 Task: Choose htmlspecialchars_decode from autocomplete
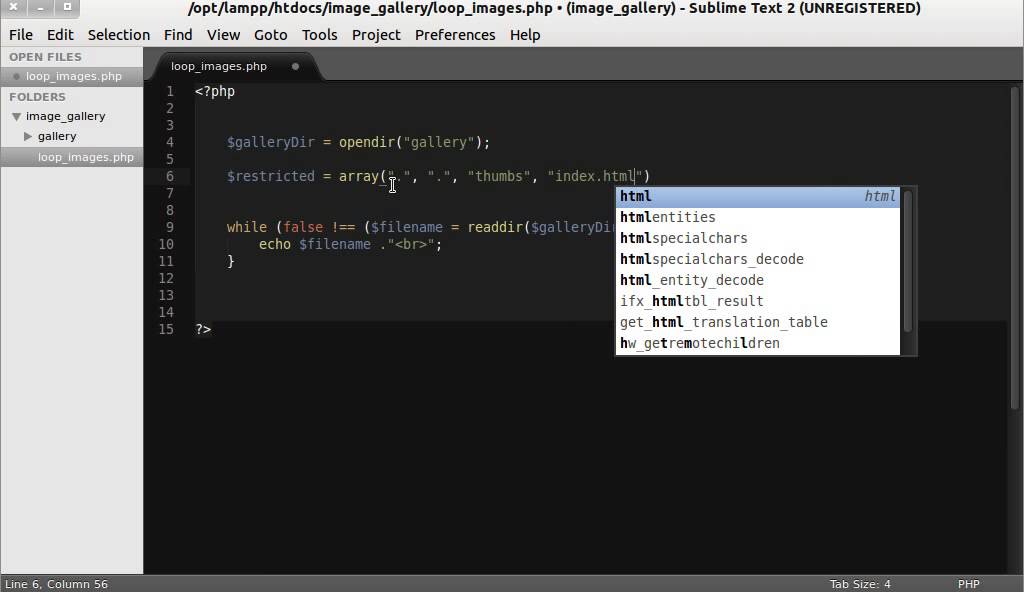click(758, 259)
